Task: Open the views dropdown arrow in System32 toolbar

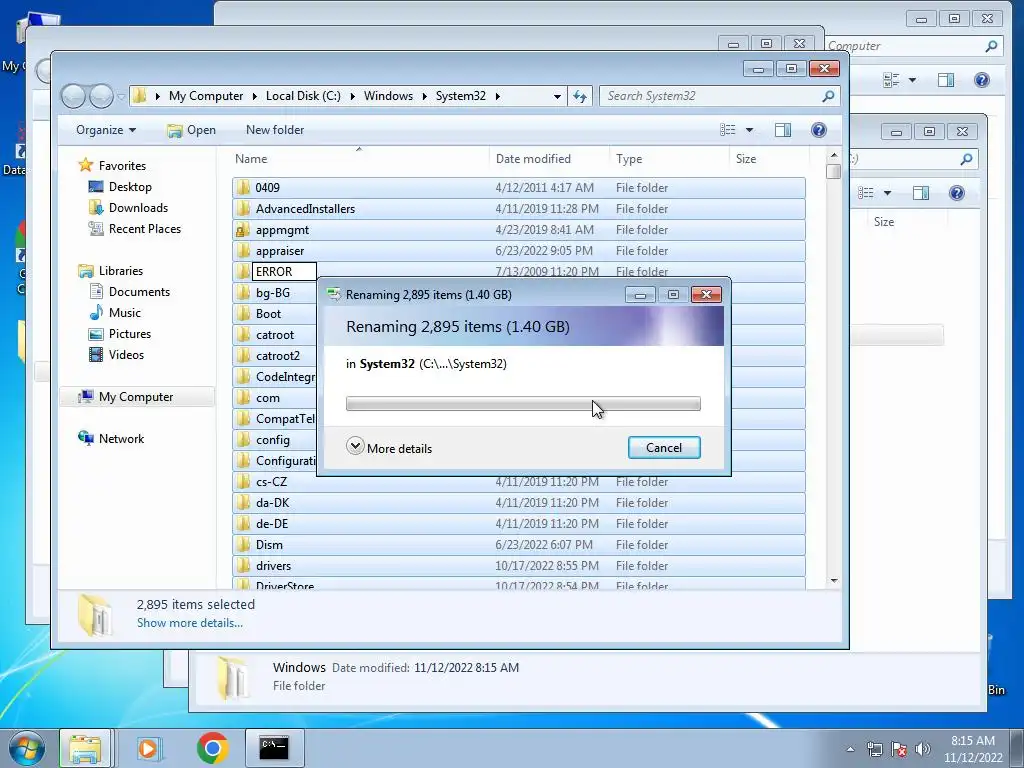Action: [x=750, y=130]
